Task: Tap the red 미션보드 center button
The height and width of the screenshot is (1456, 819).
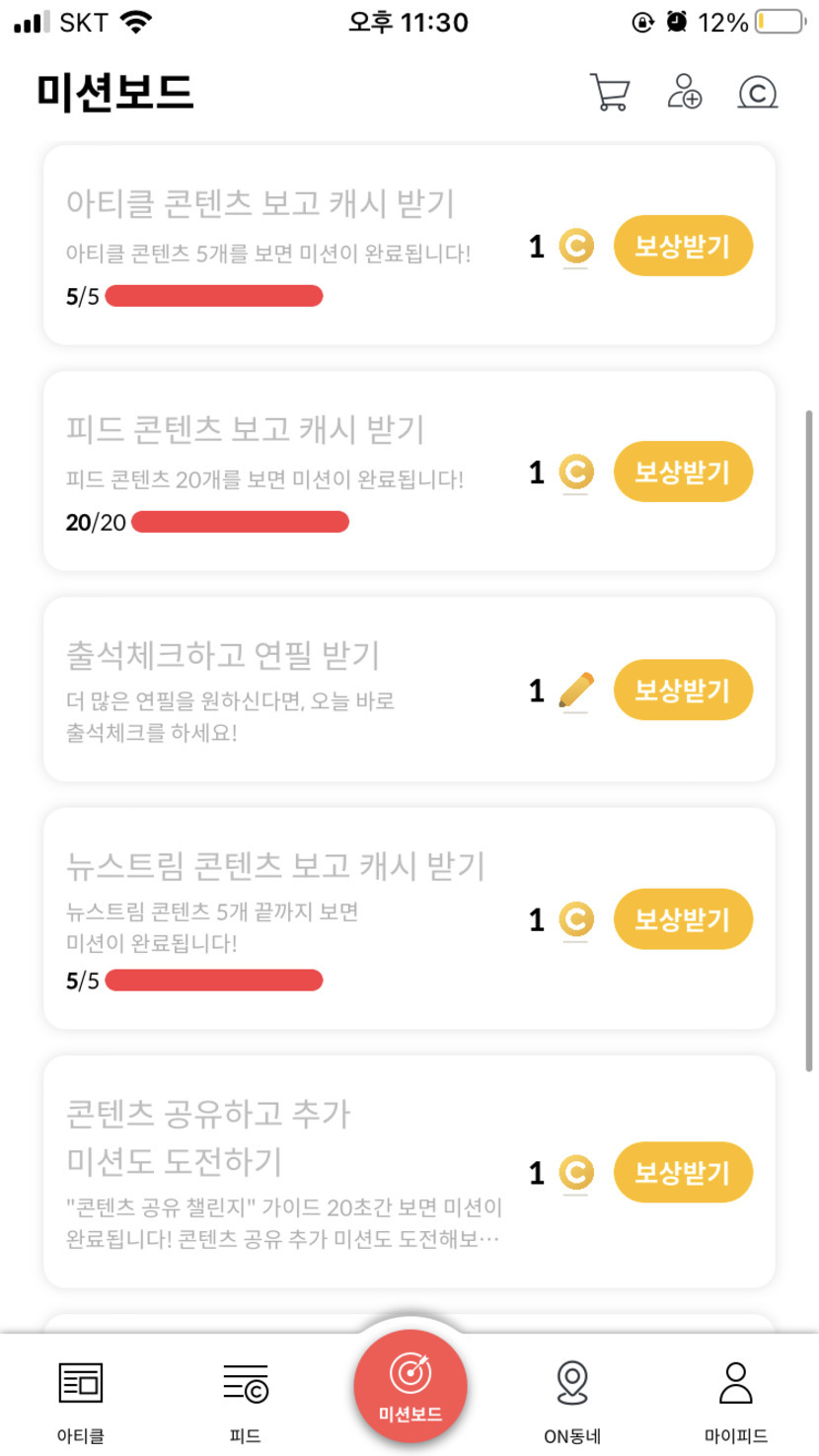Action: pos(410,1385)
